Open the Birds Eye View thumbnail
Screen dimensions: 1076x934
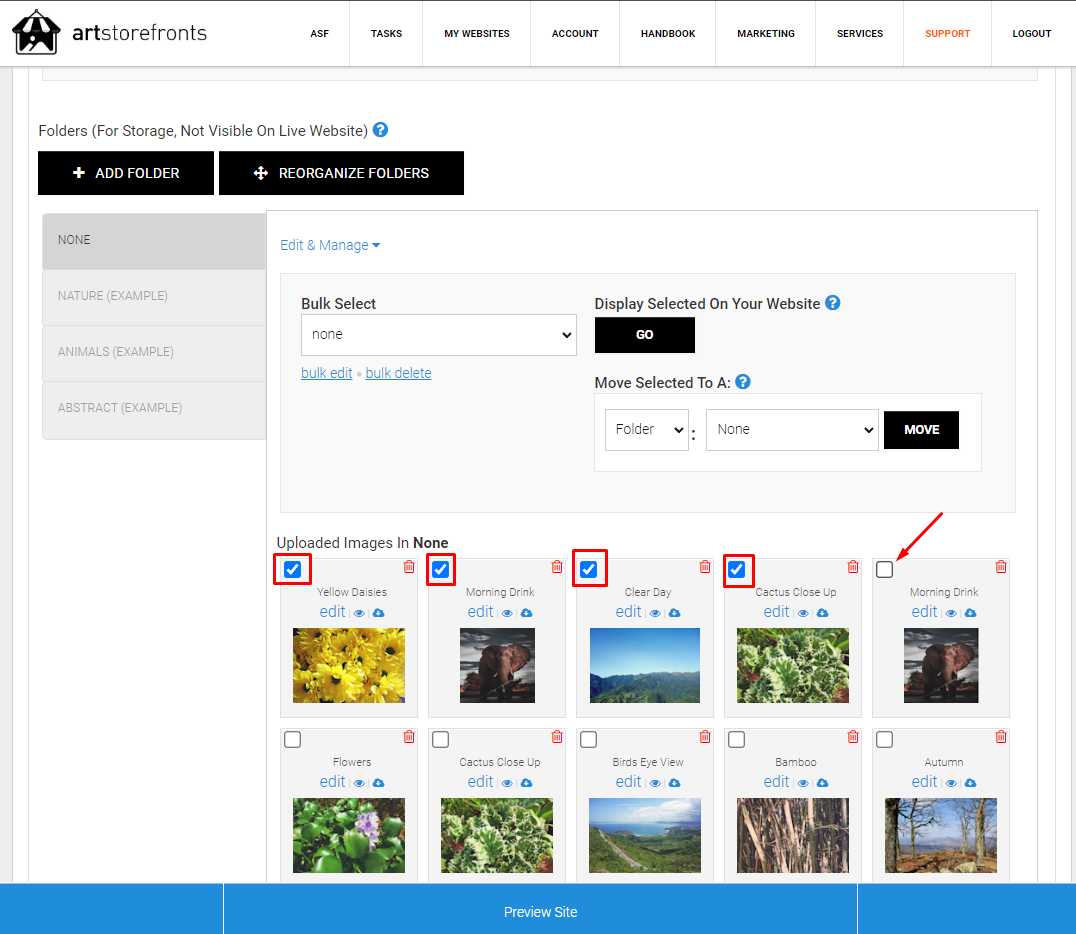click(645, 834)
